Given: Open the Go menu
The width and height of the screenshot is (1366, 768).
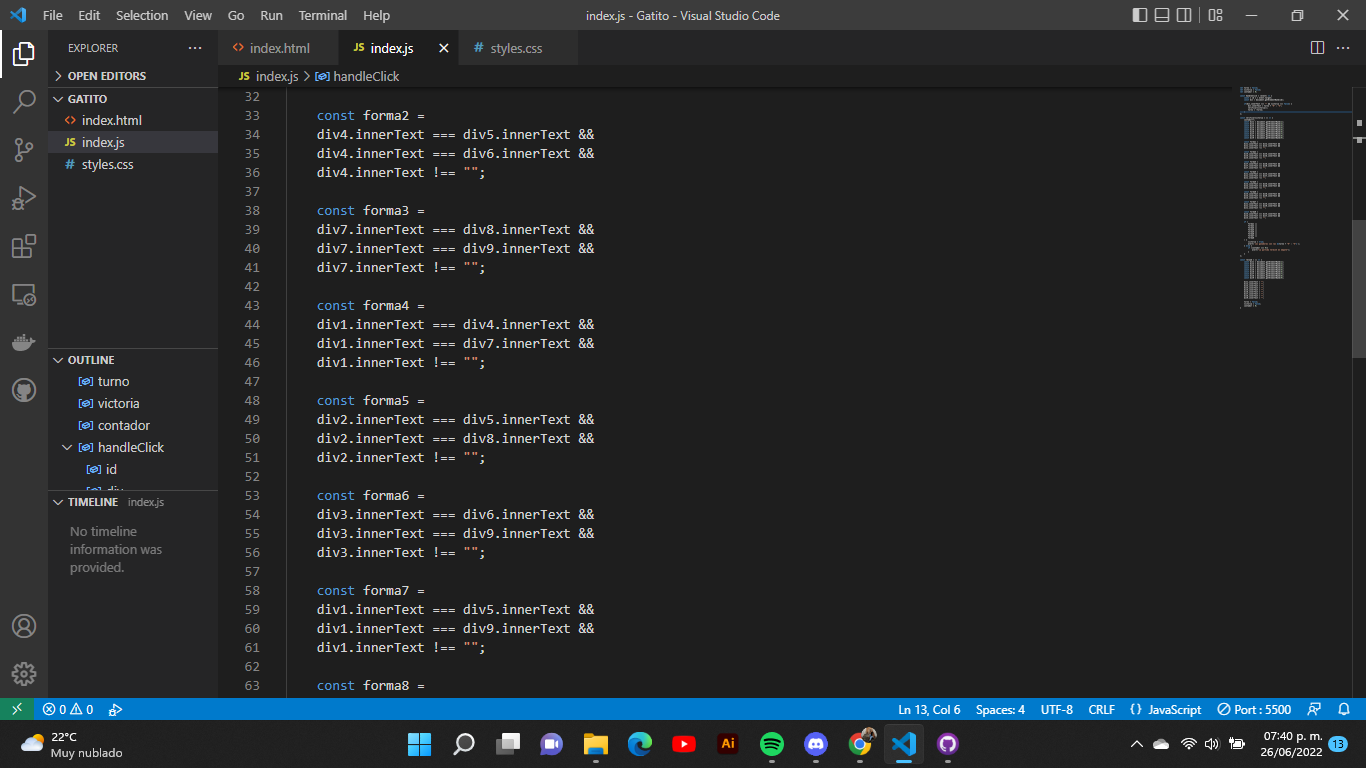Looking at the screenshot, I should (x=236, y=15).
